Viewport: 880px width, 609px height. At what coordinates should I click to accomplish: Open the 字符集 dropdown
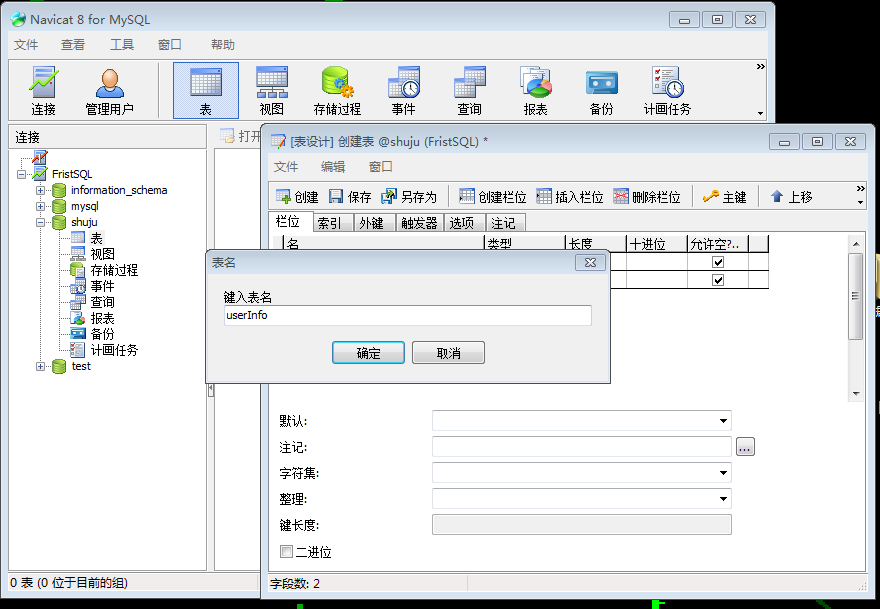[722, 472]
